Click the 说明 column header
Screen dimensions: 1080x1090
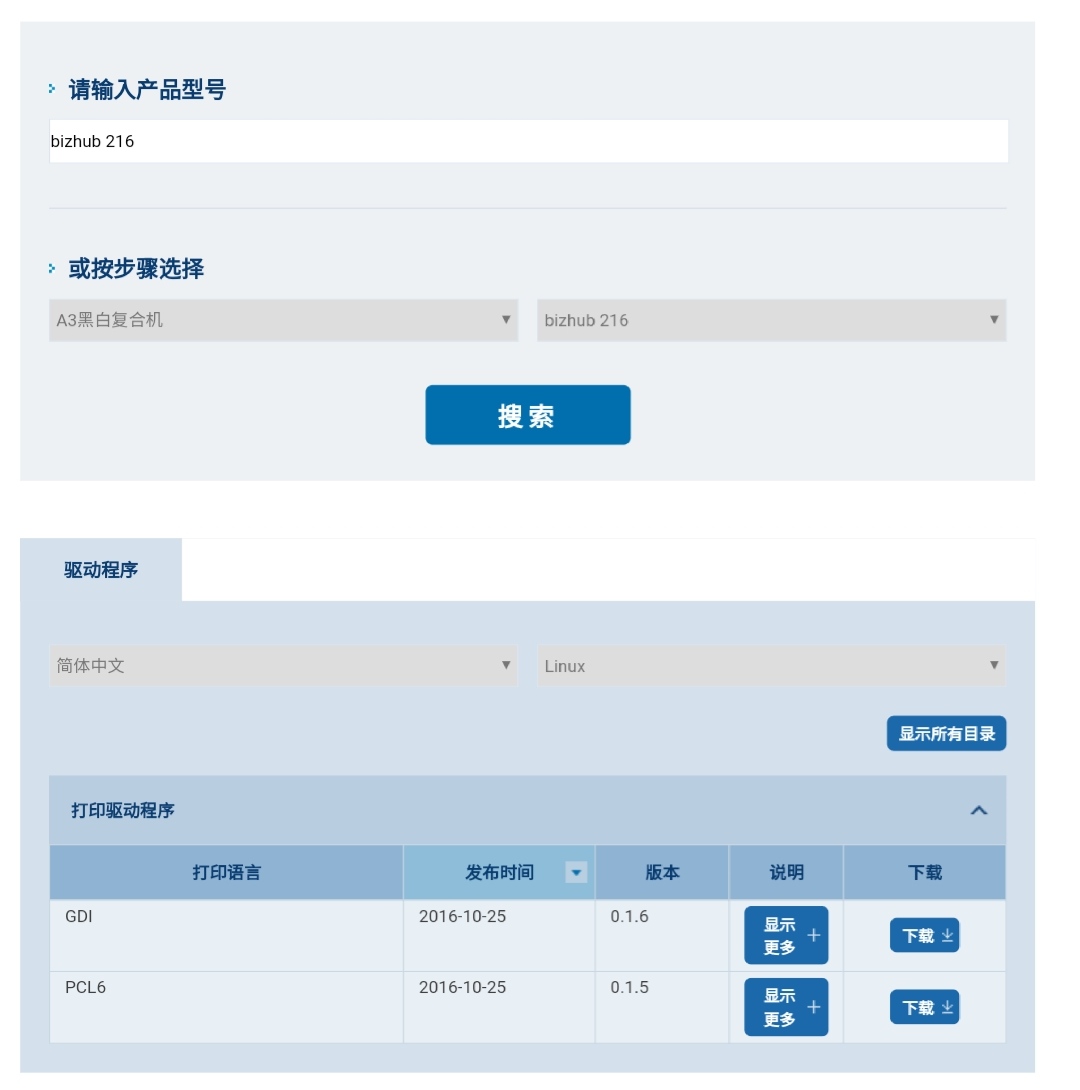(786, 872)
